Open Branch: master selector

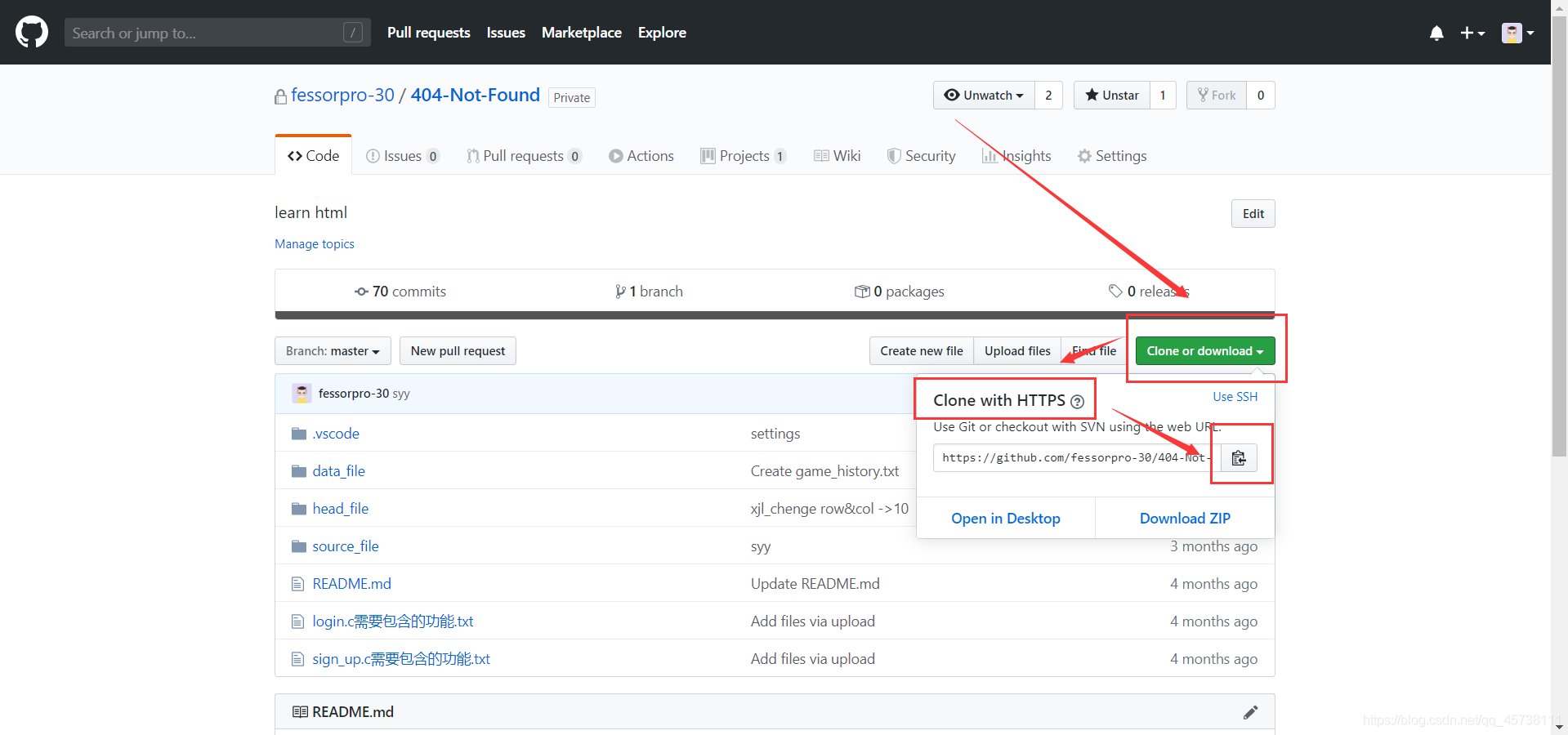(x=333, y=351)
